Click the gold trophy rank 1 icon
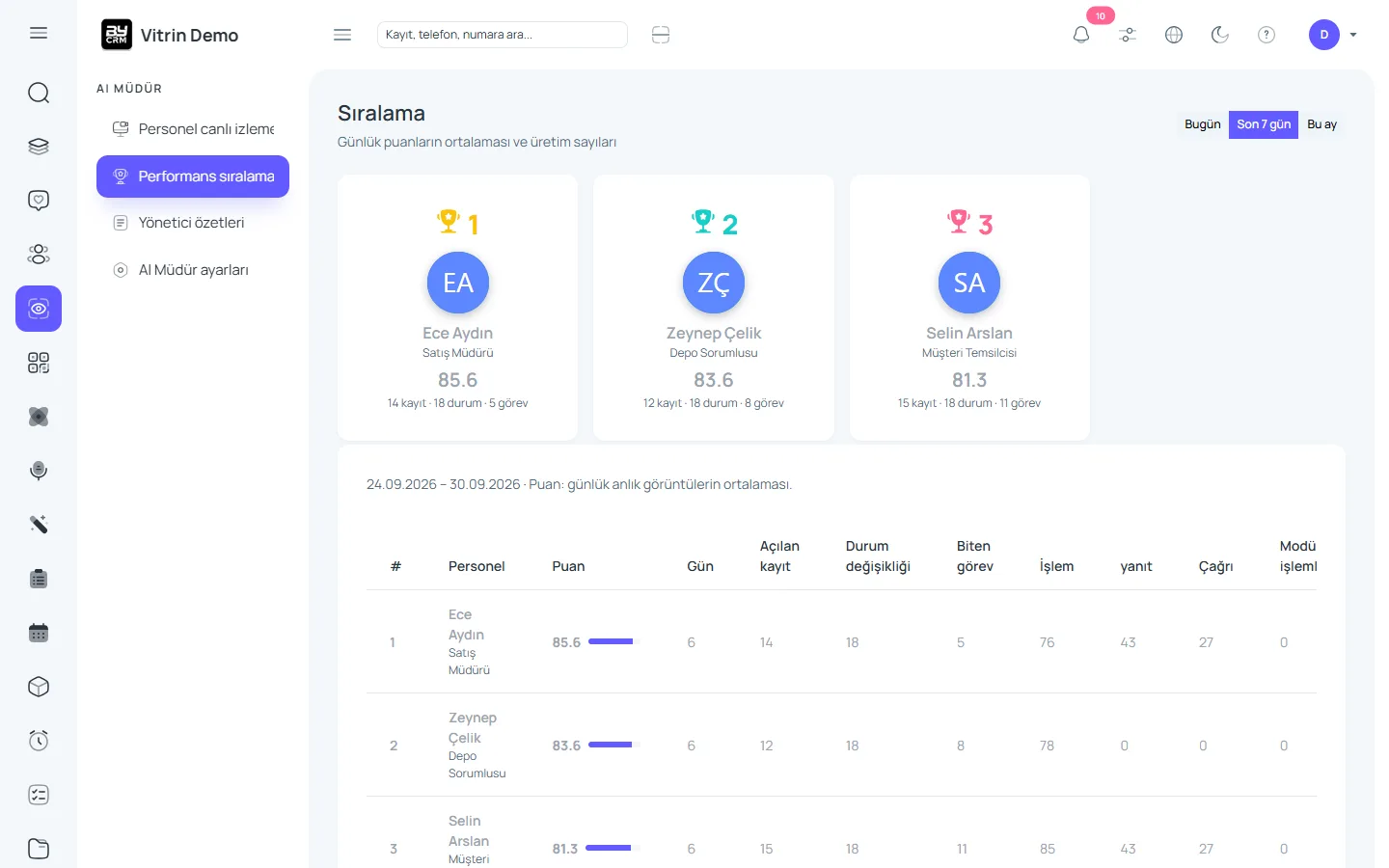 click(x=449, y=222)
